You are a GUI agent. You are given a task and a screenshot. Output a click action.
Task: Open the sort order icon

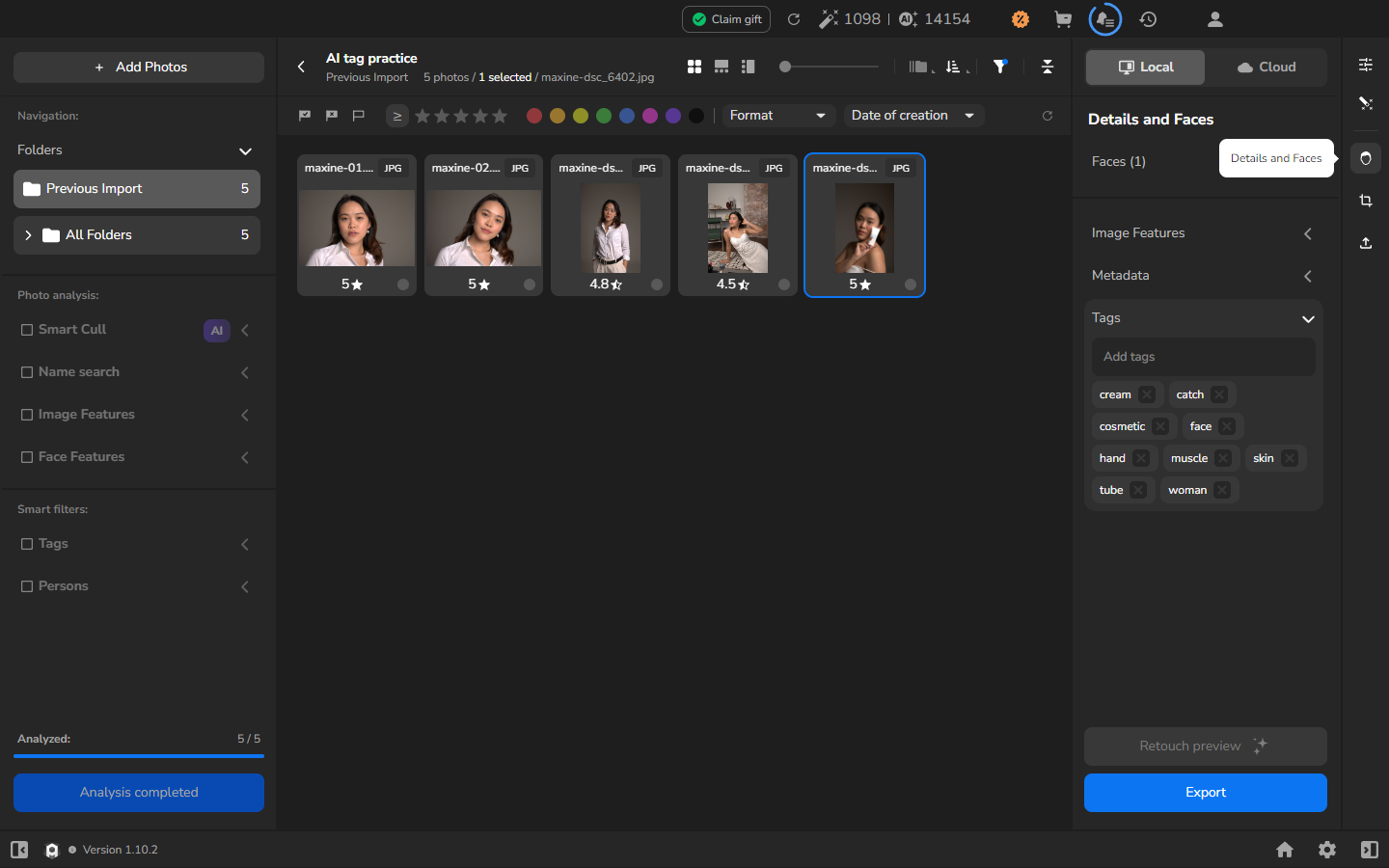(955, 67)
